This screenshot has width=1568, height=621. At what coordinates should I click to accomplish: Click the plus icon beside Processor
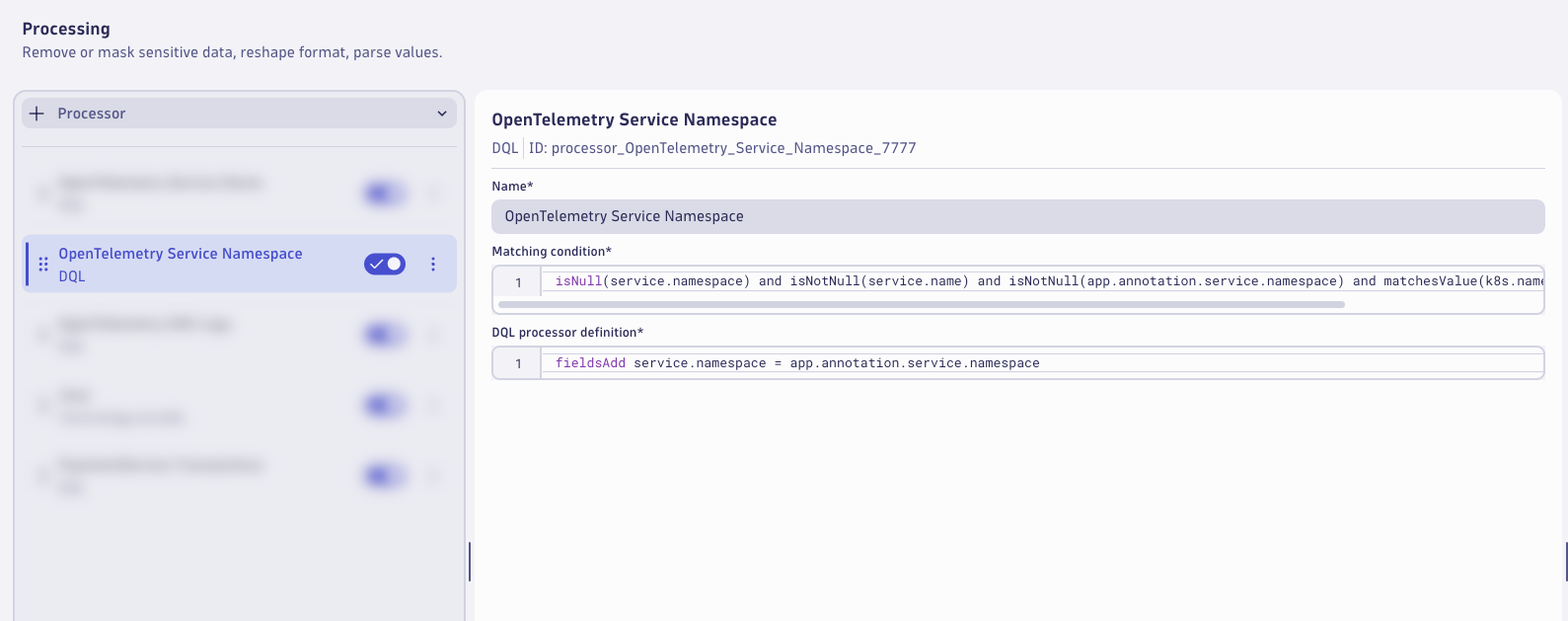37,114
